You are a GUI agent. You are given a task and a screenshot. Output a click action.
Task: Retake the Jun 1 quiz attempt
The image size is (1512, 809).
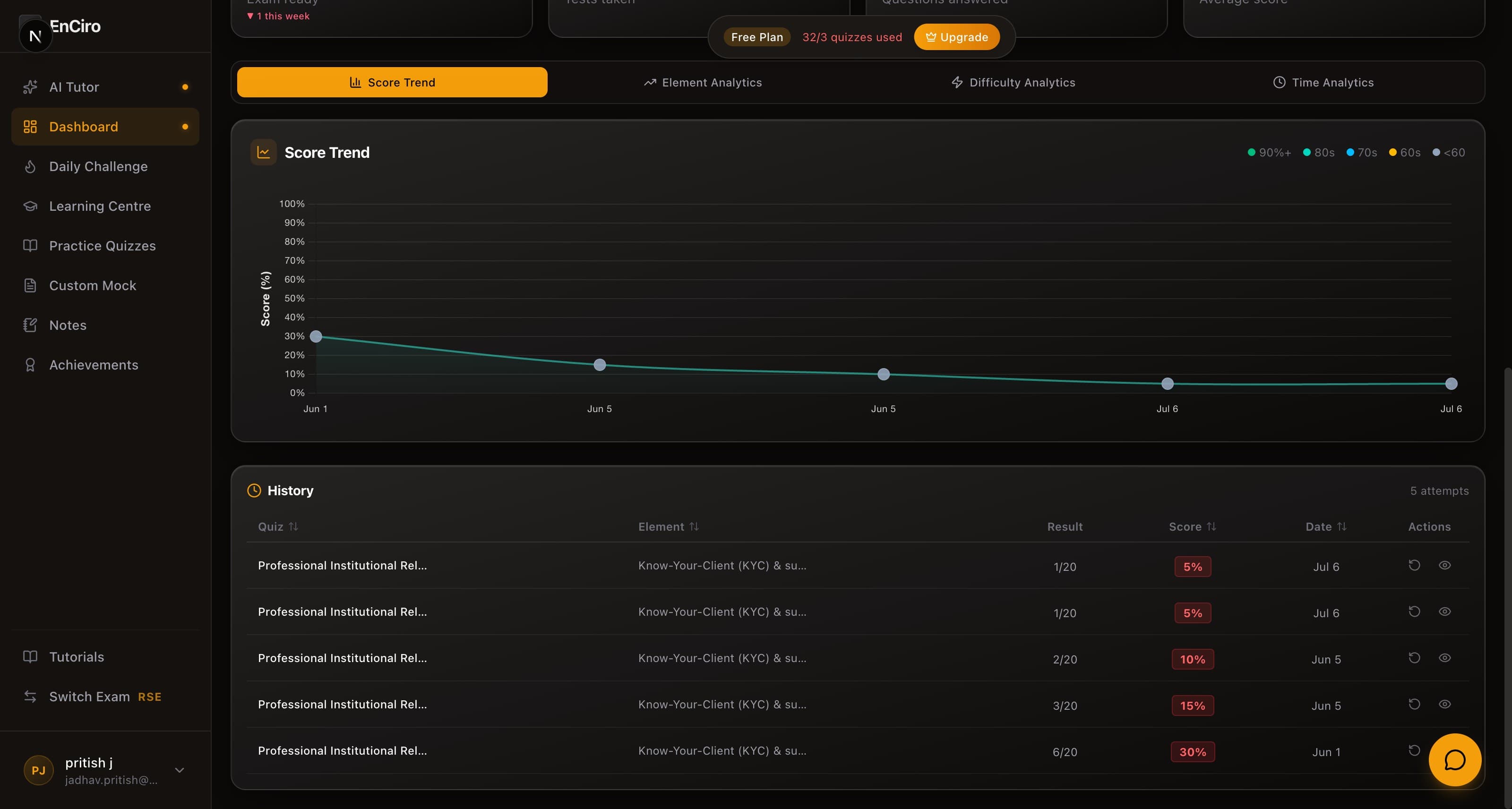pos(1414,751)
